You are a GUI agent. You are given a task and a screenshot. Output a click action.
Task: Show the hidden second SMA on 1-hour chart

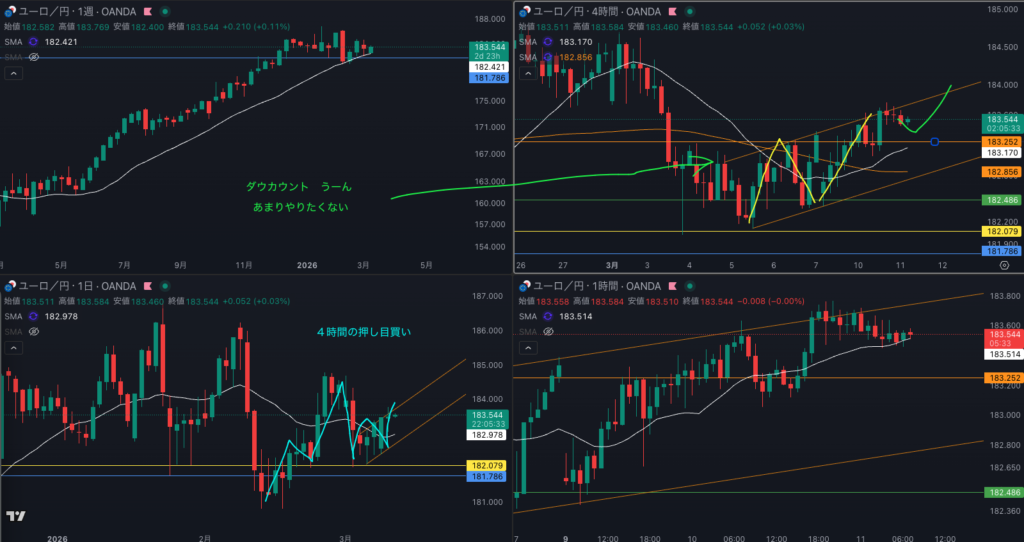pyautogui.click(x=546, y=331)
